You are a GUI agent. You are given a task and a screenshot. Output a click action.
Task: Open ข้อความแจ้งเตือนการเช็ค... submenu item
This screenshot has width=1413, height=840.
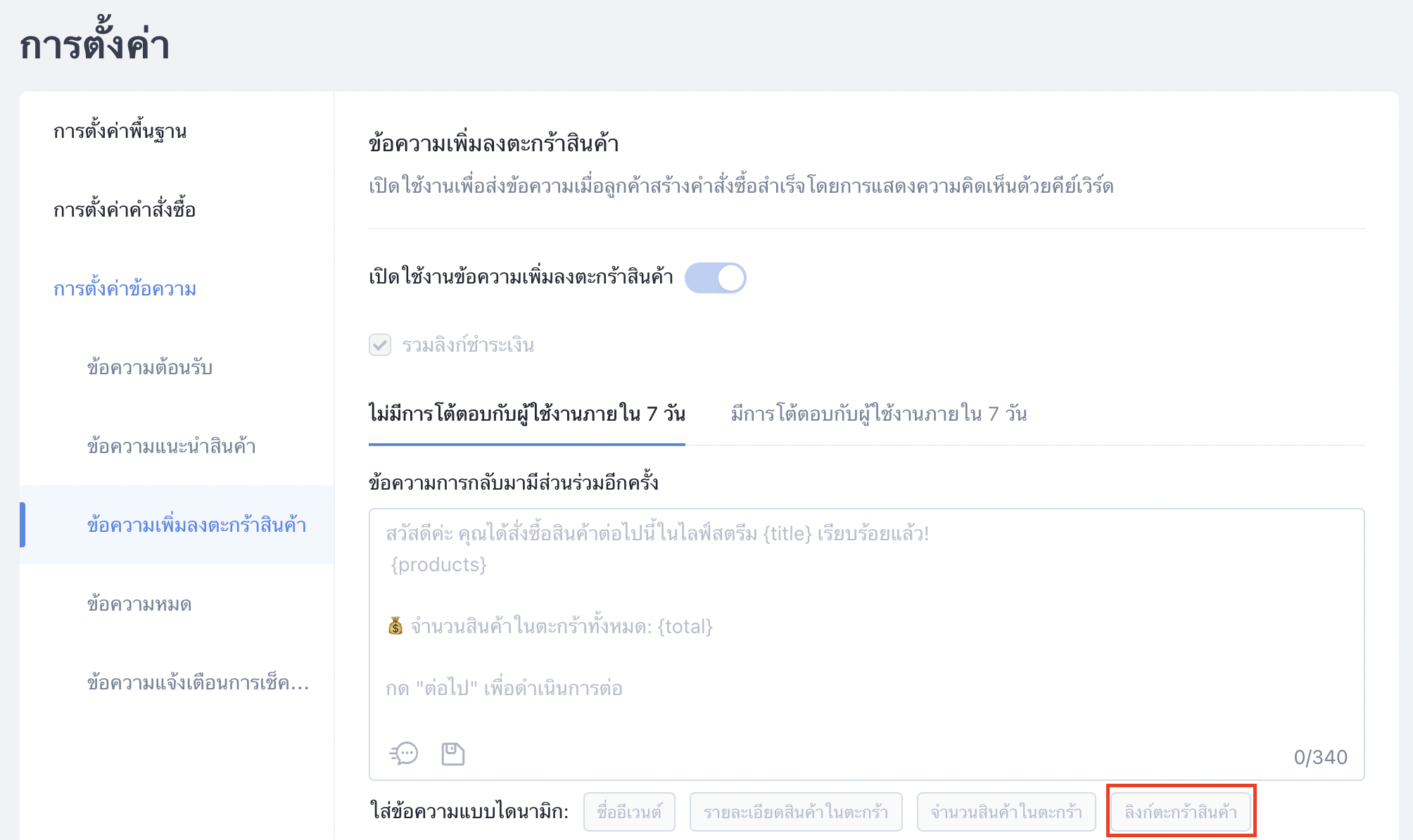tap(198, 683)
